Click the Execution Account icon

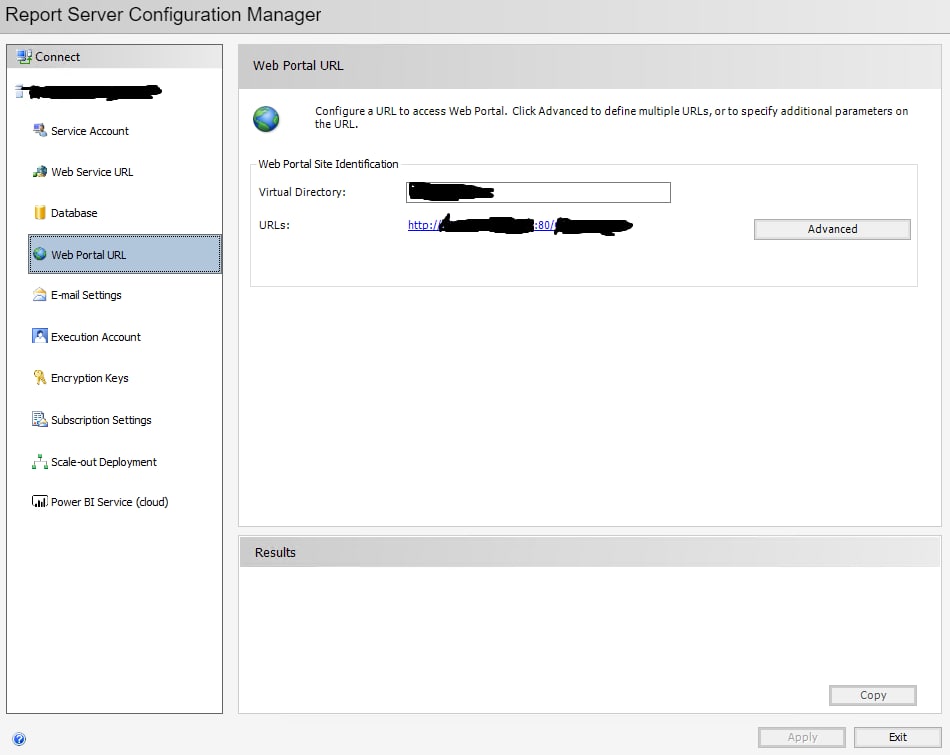click(x=40, y=336)
